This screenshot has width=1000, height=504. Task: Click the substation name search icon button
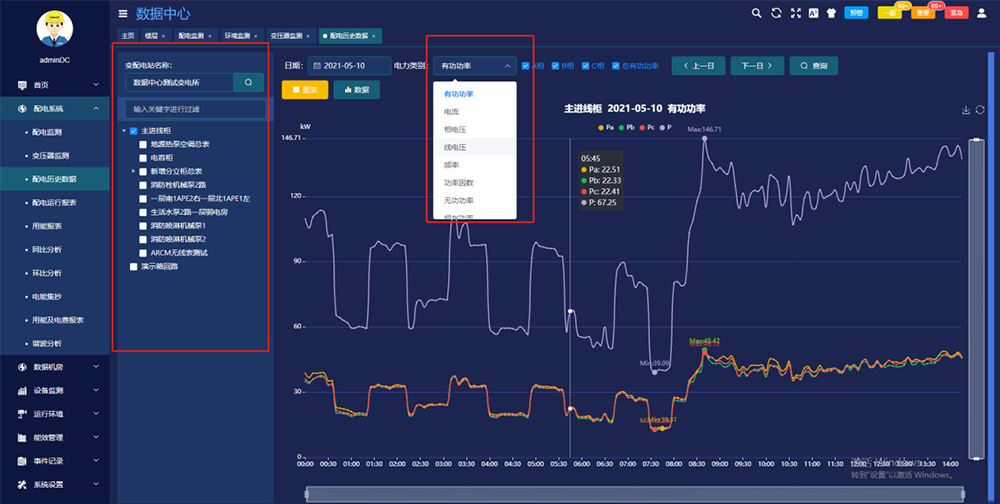pyautogui.click(x=248, y=82)
